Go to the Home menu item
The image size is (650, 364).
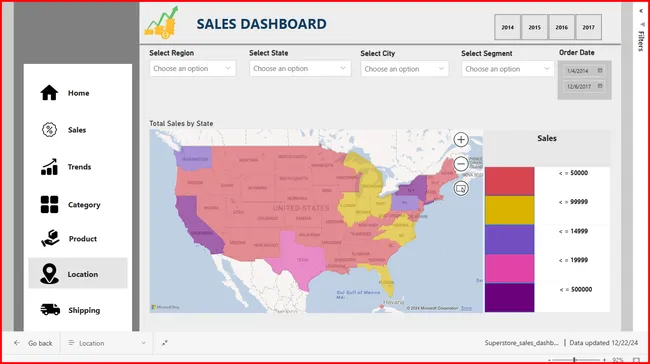(x=78, y=93)
